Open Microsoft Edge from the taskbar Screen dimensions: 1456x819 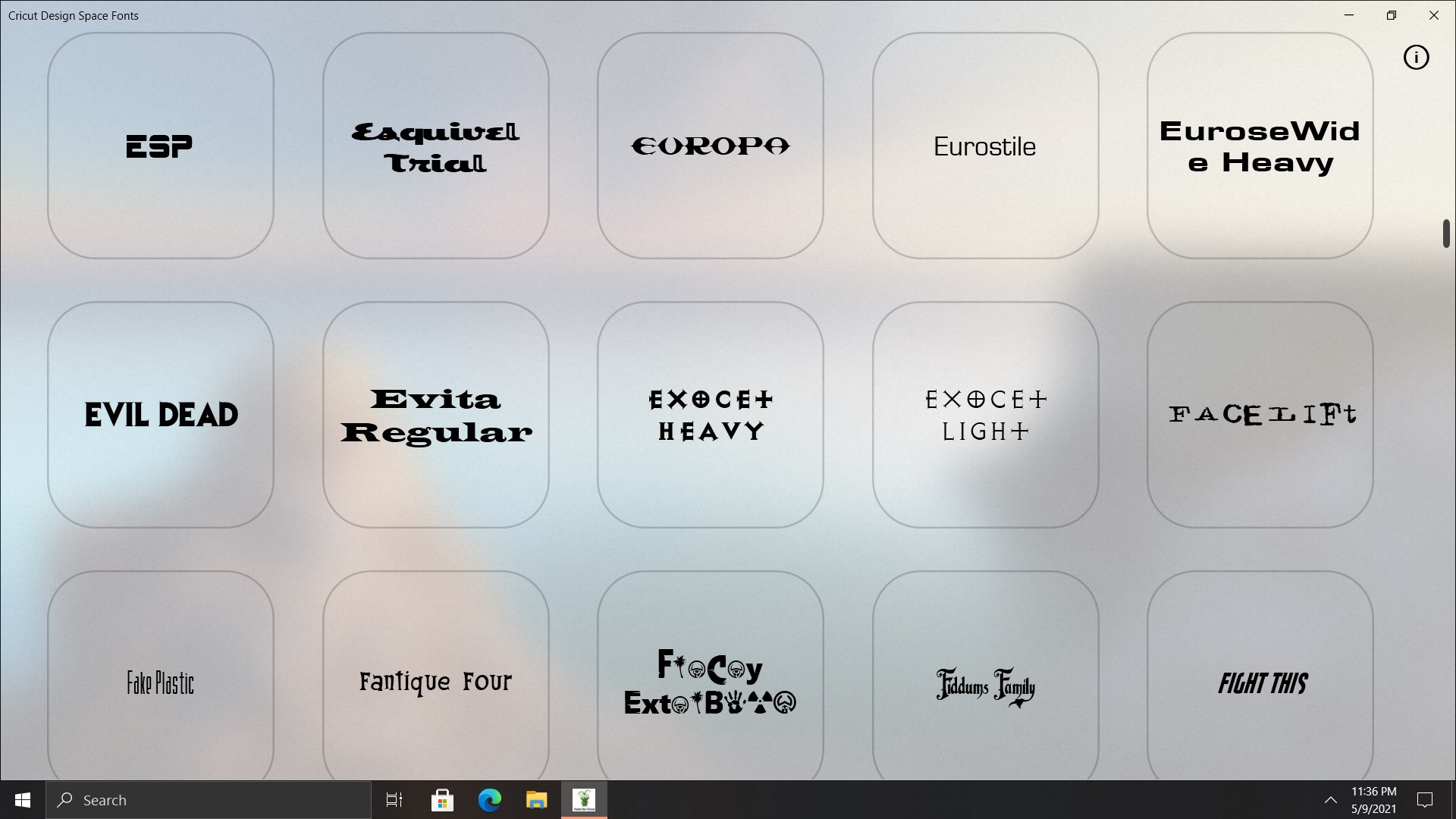click(490, 800)
